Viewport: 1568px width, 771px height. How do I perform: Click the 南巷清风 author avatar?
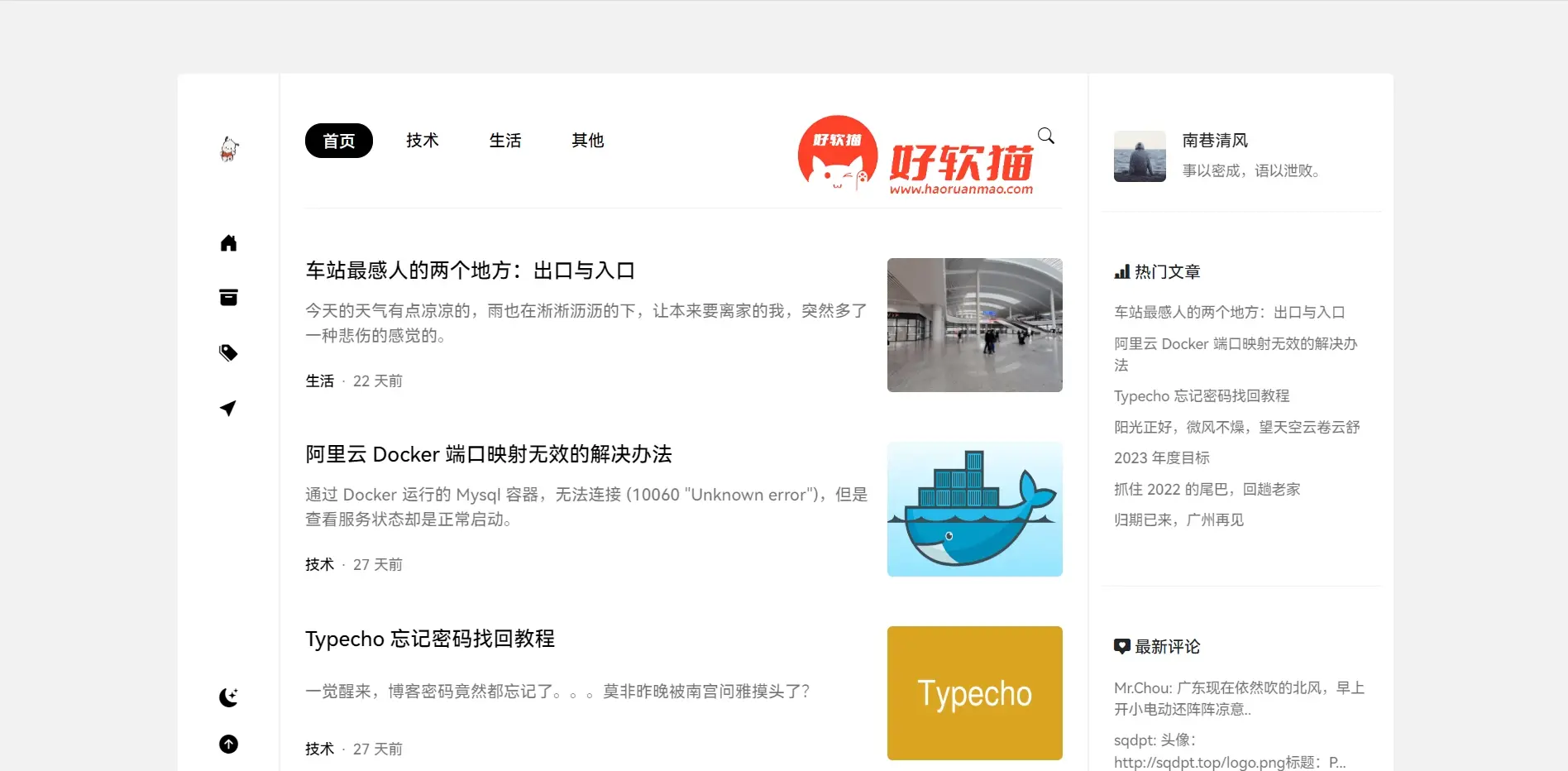tap(1140, 156)
